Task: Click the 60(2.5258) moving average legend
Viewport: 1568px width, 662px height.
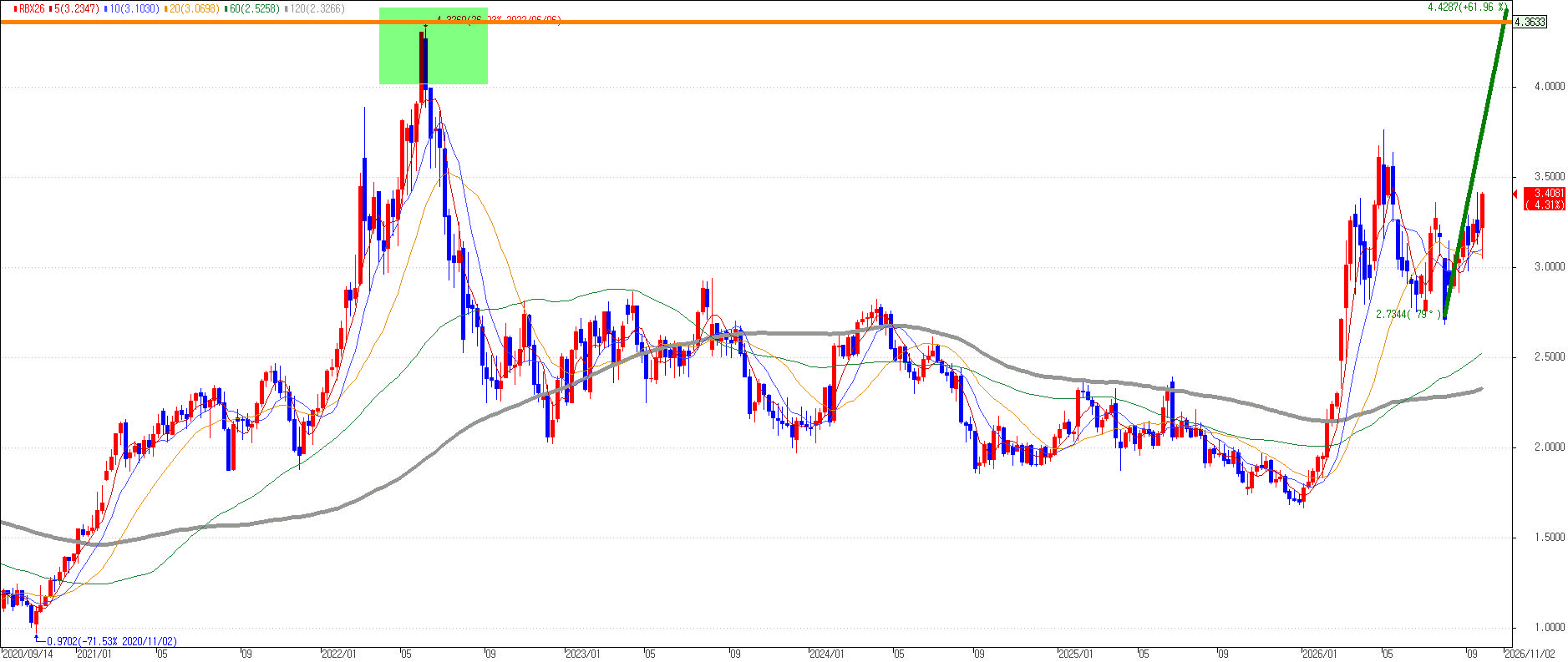Action: (x=251, y=8)
